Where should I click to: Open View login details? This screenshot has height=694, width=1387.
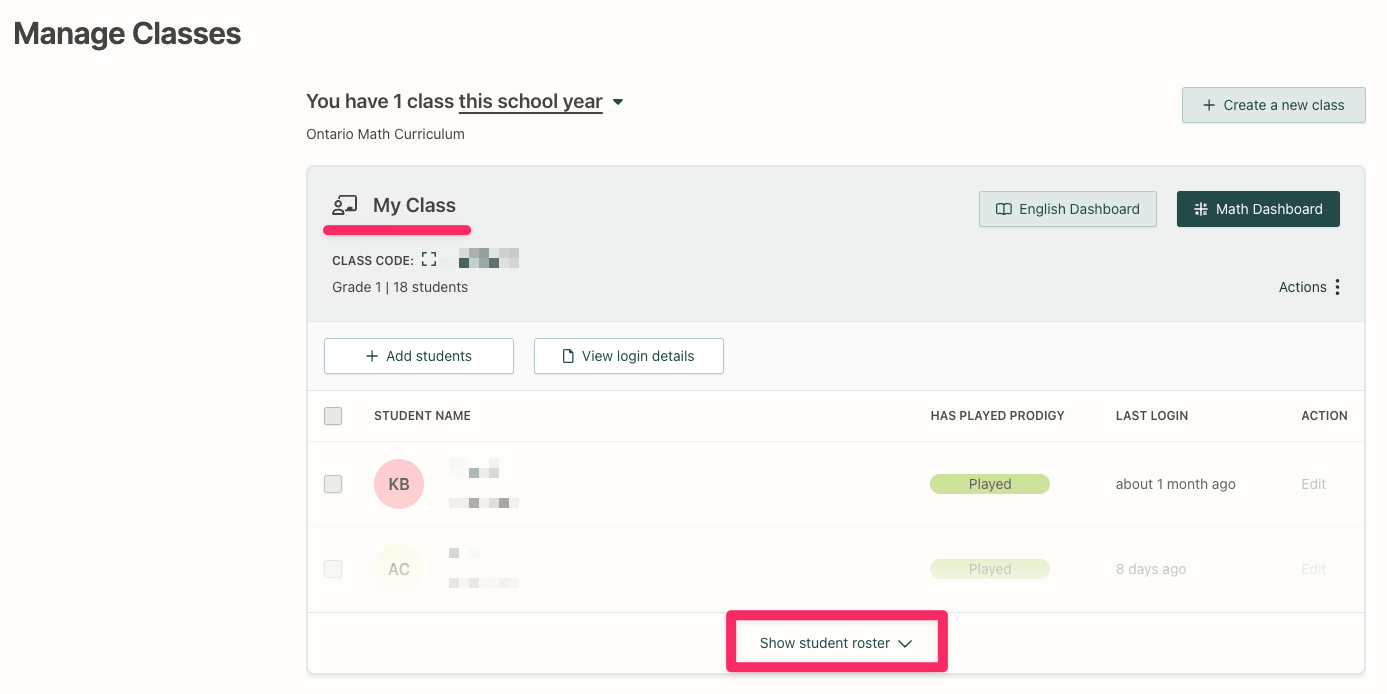628,355
